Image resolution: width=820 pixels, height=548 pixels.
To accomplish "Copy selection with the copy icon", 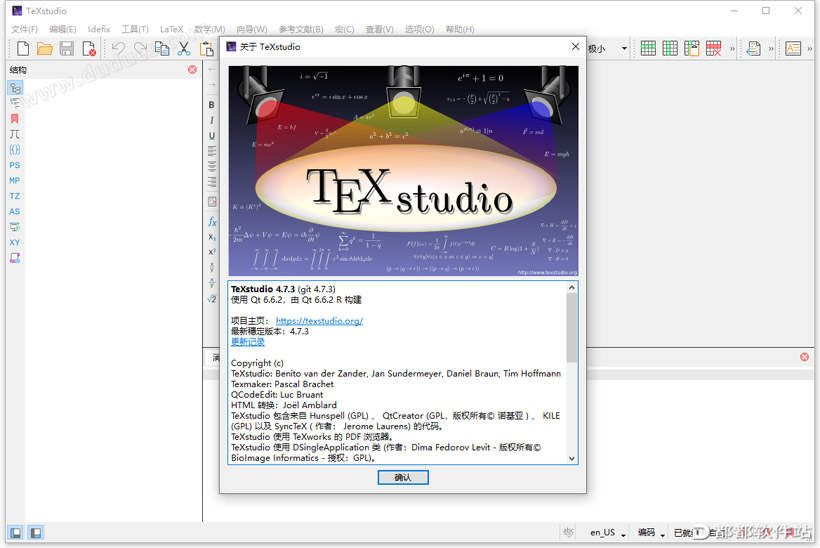I will [162, 49].
